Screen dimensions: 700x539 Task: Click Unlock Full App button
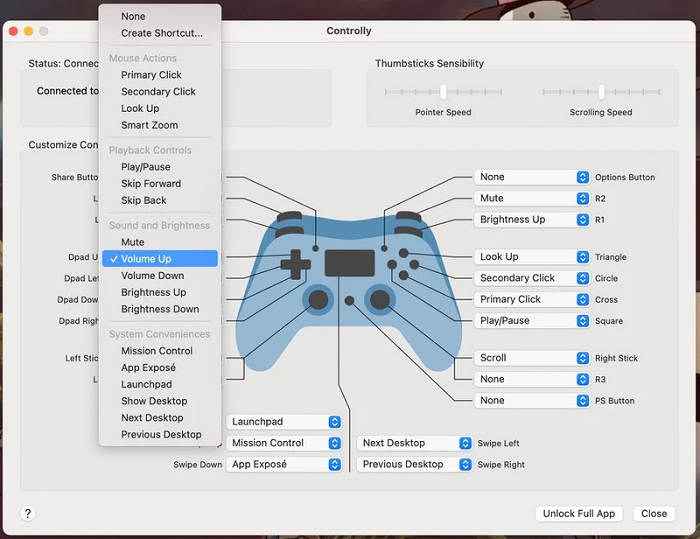579,514
